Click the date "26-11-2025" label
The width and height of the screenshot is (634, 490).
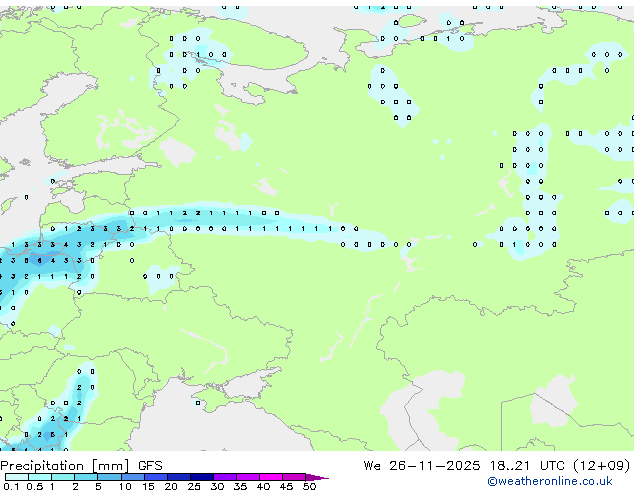[x=435, y=466]
